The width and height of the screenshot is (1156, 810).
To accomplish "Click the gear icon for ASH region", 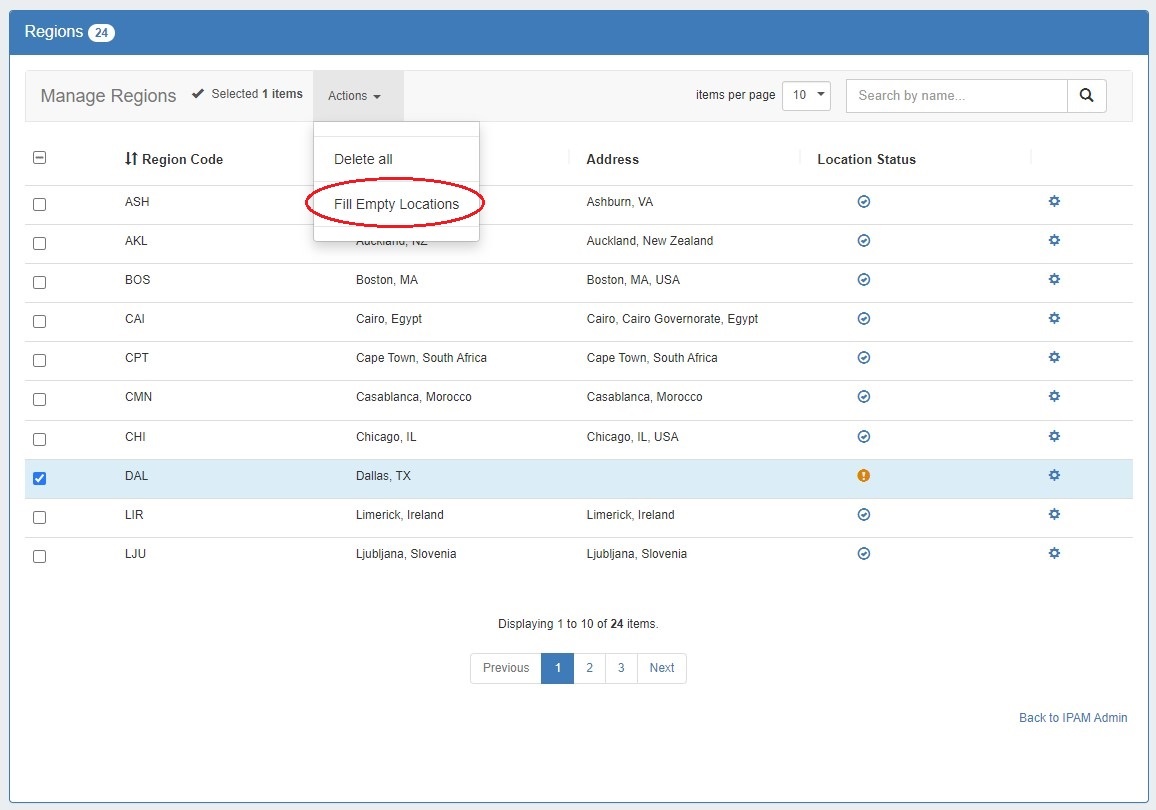I will [x=1054, y=202].
